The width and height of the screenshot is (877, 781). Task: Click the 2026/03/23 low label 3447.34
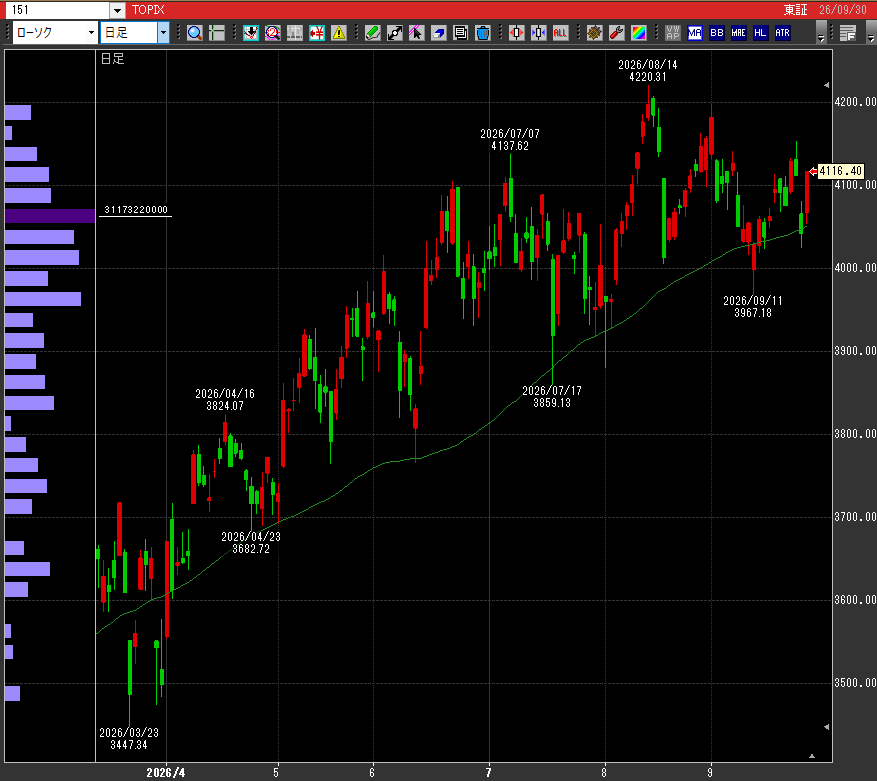click(129, 738)
